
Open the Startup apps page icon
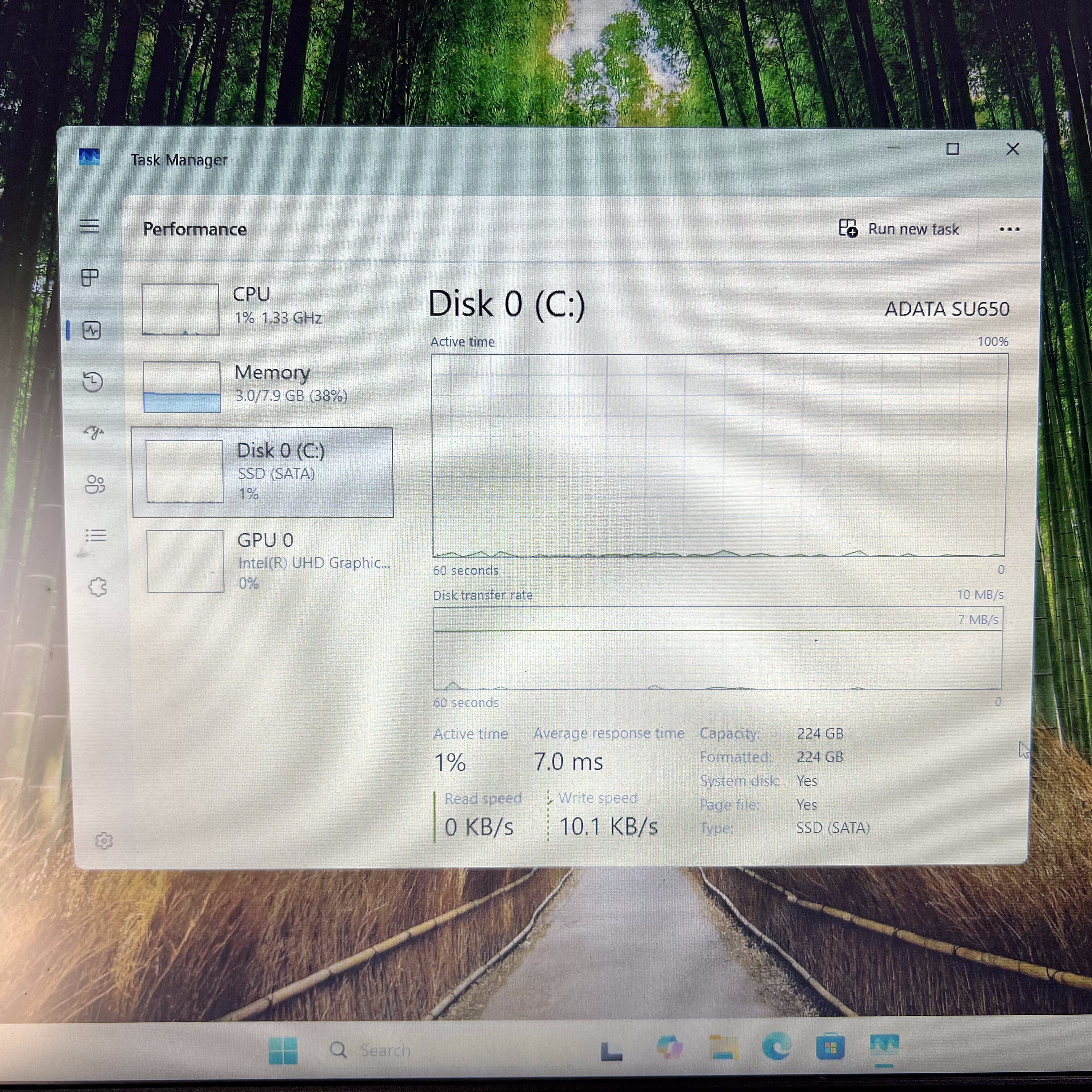[x=94, y=433]
